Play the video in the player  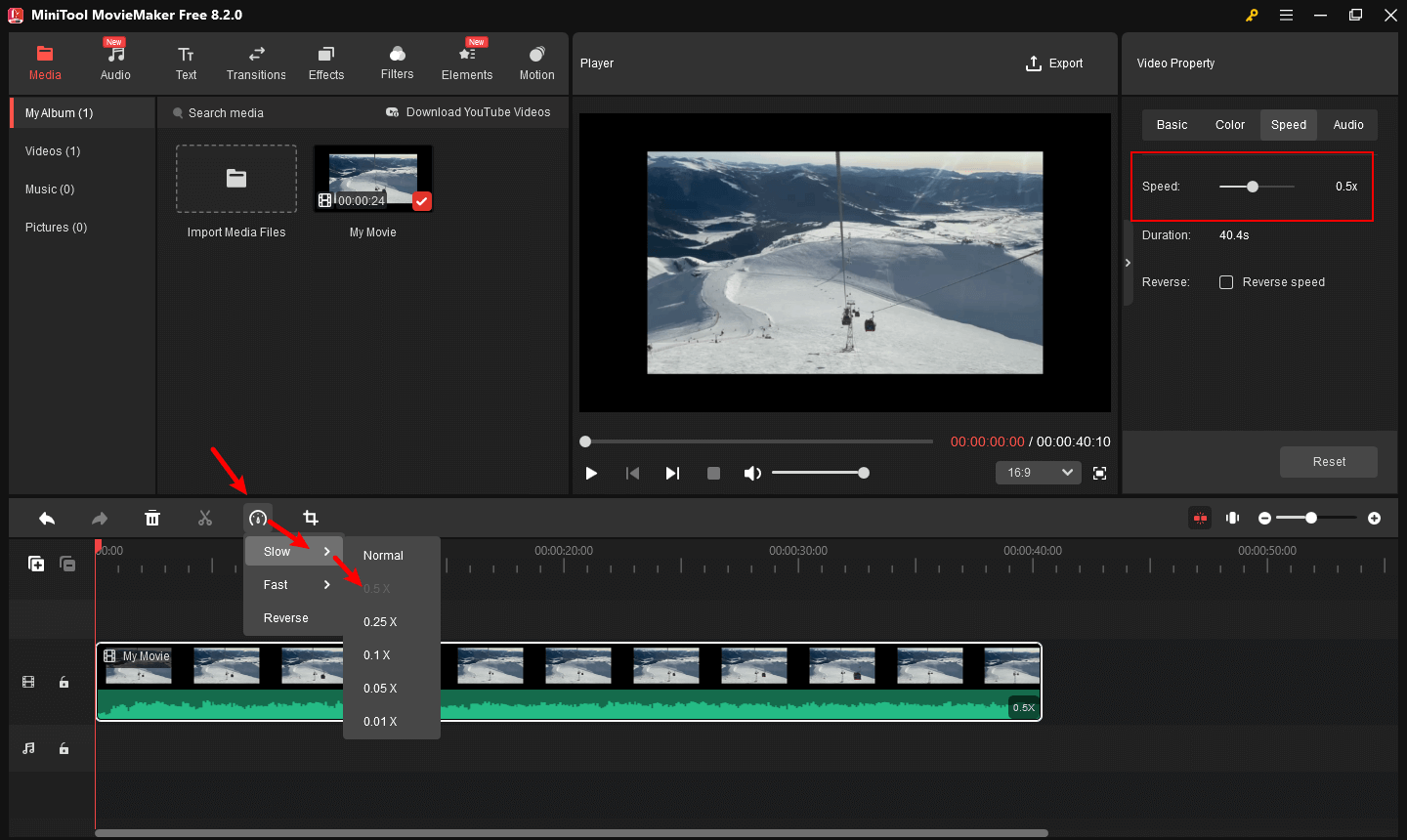pos(591,473)
